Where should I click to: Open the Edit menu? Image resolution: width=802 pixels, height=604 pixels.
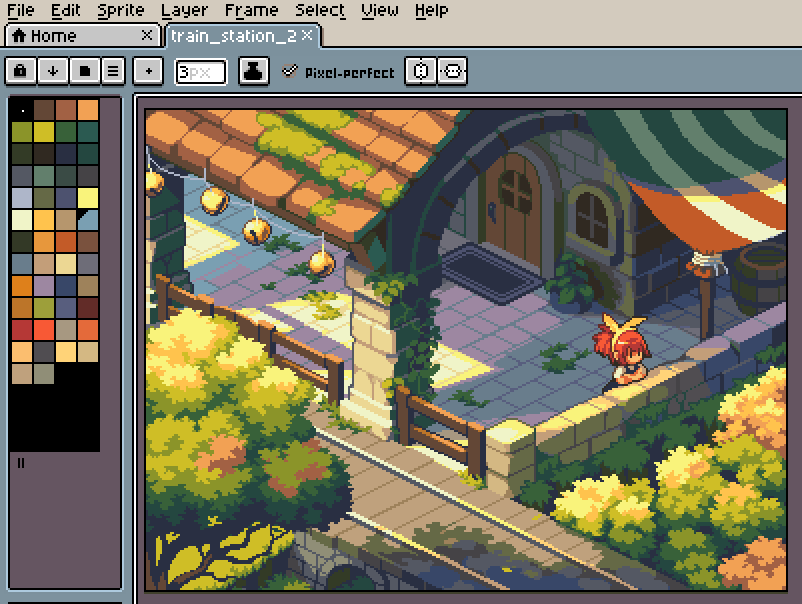coord(65,10)
